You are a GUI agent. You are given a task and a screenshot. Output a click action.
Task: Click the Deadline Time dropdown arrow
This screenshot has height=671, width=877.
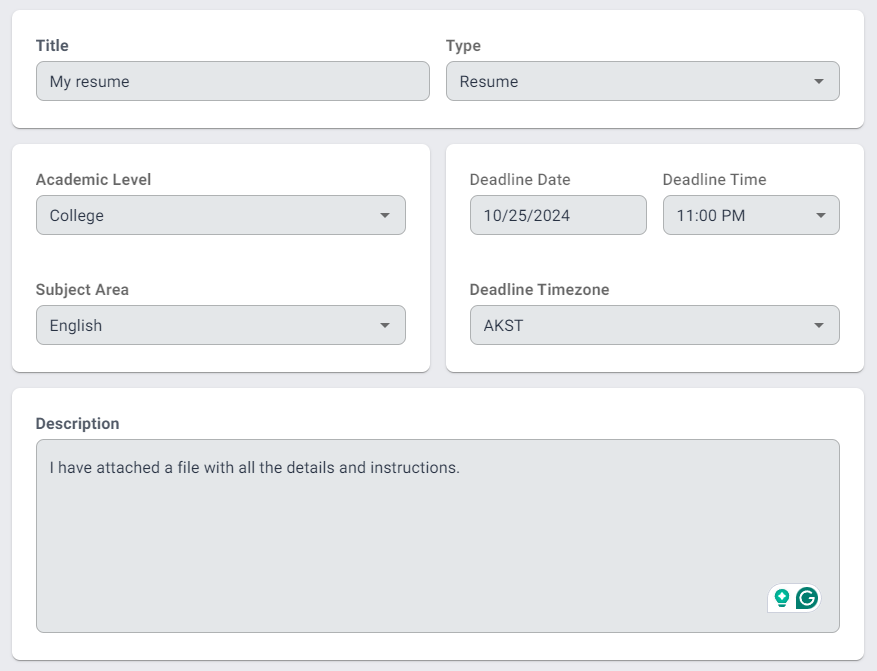point(820,215)
